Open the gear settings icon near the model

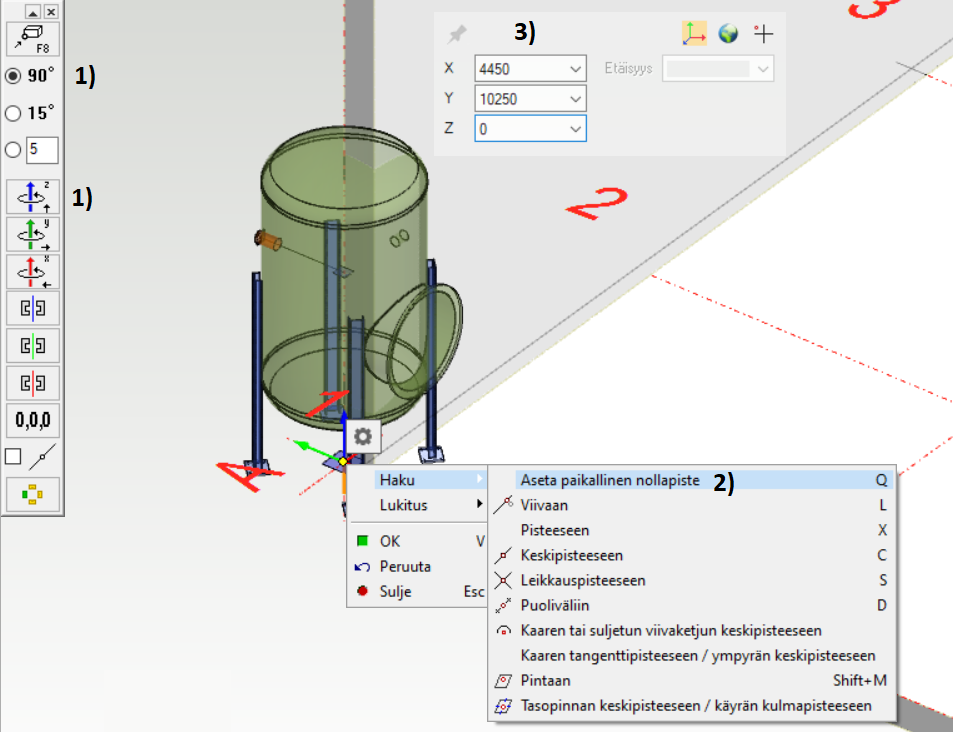pos(362,437)
